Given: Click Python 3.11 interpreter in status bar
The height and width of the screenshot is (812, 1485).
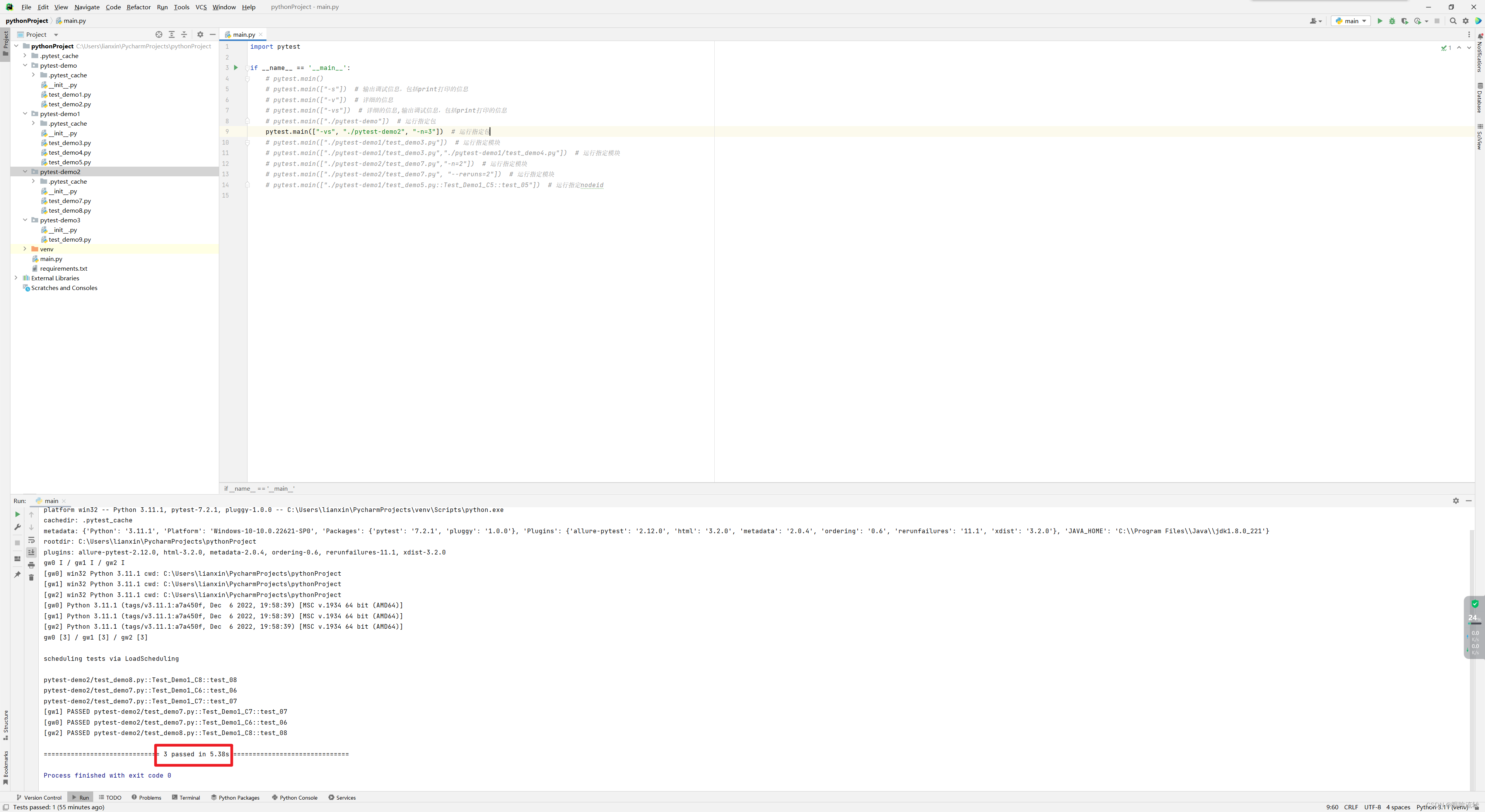Looking at the screenshot, I should coord(1442,807).
